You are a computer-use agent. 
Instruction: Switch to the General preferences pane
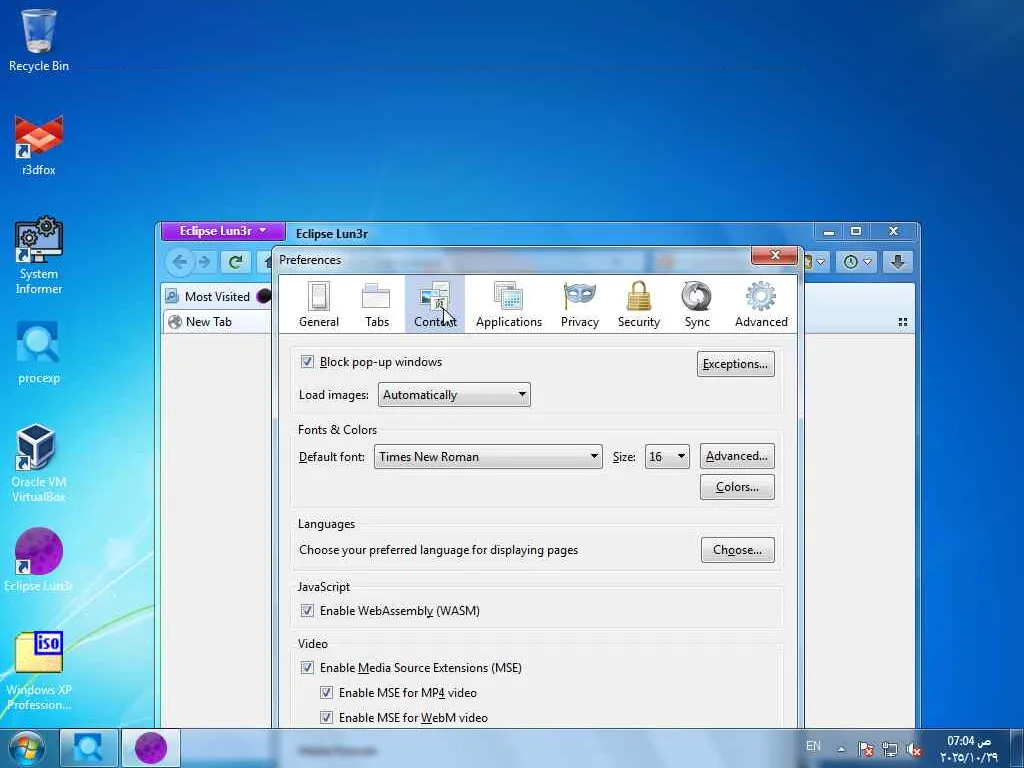[319, 304]
